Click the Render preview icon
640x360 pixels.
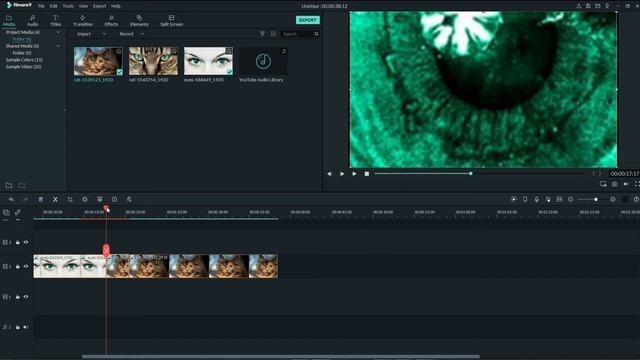coord(513,199)
